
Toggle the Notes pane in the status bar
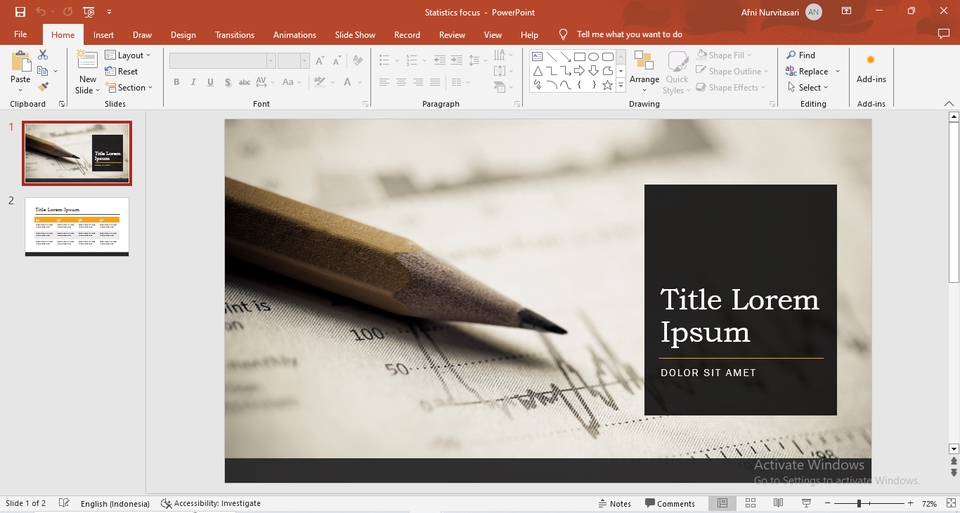point(615,503)
